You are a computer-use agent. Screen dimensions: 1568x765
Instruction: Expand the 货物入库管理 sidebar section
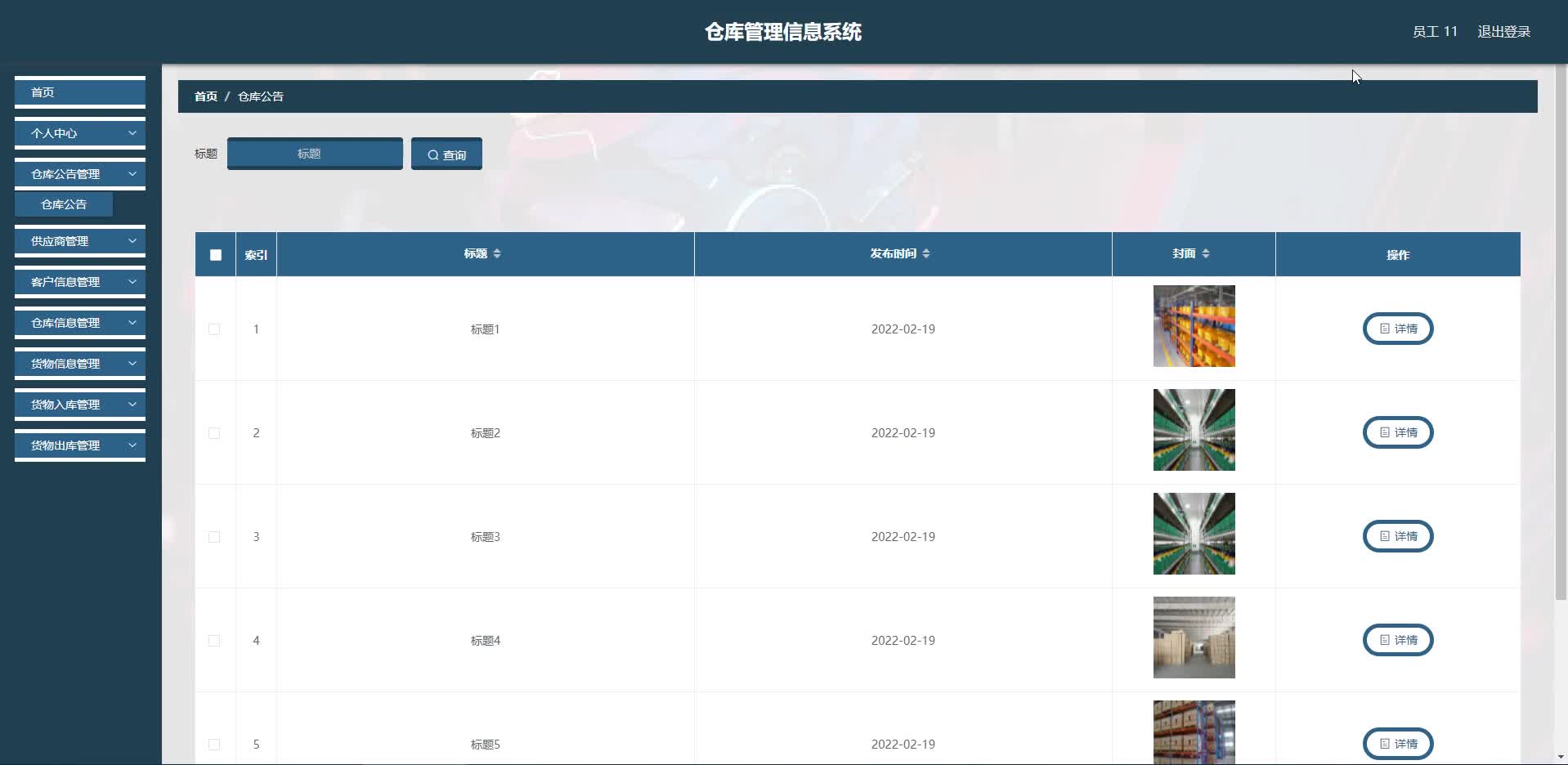tap(79, 404)
